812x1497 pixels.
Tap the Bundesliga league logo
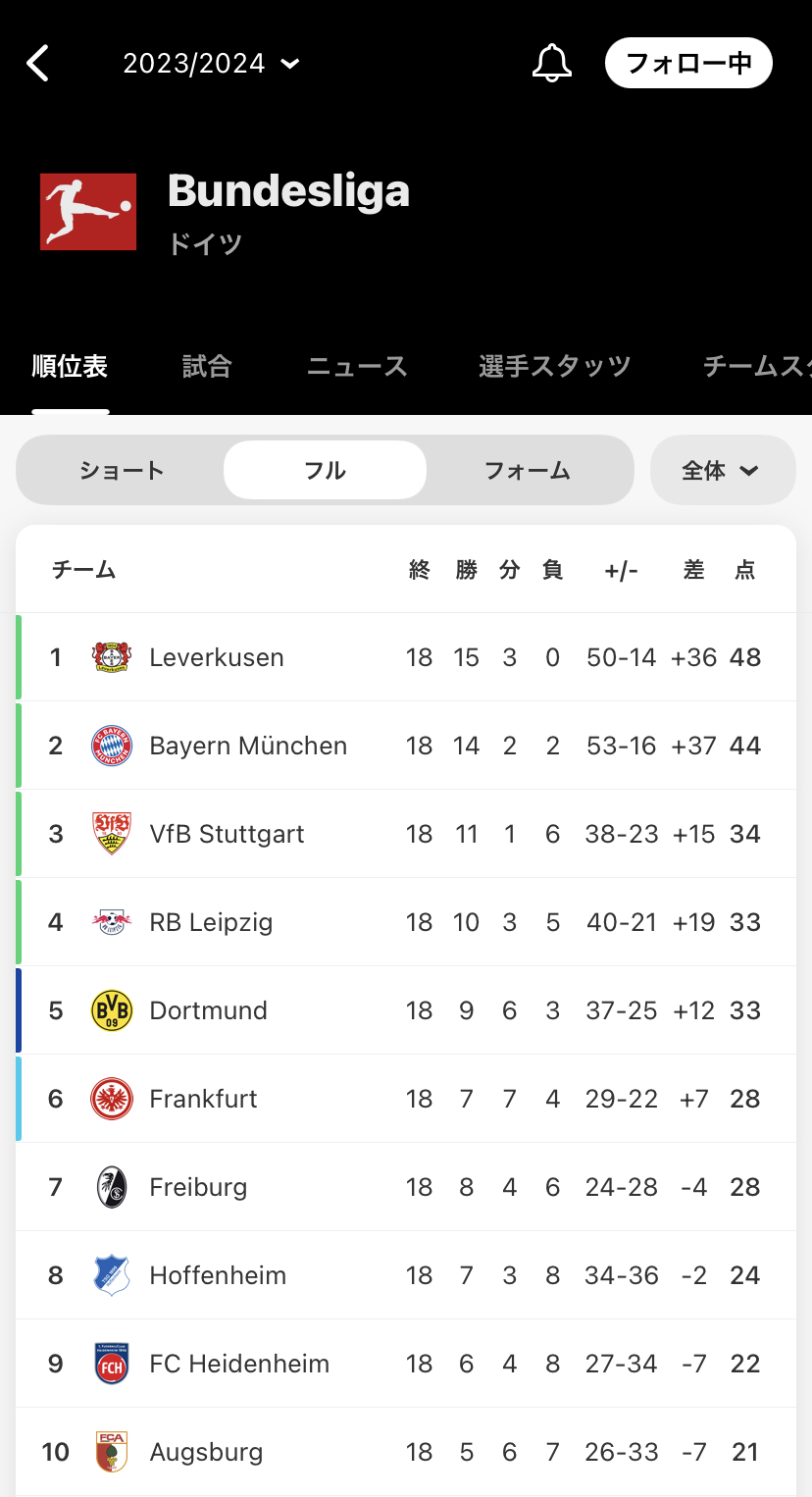click(x=88, y=211)
